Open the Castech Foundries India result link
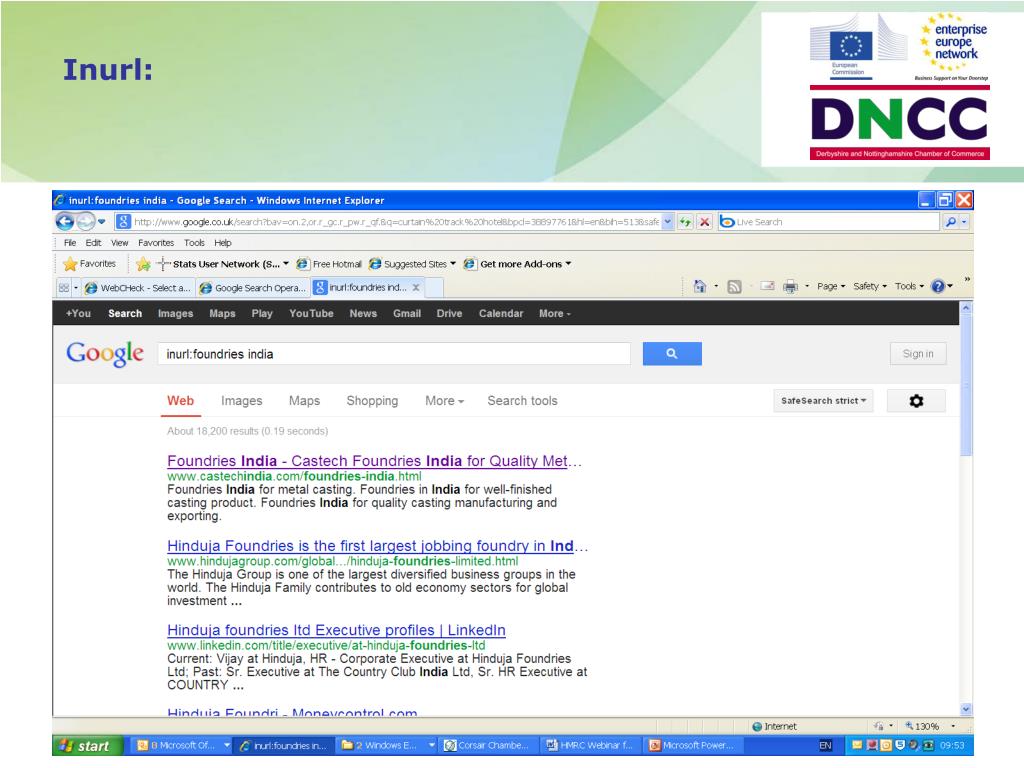The image size is (1024, 768). (x=374, y=461)
